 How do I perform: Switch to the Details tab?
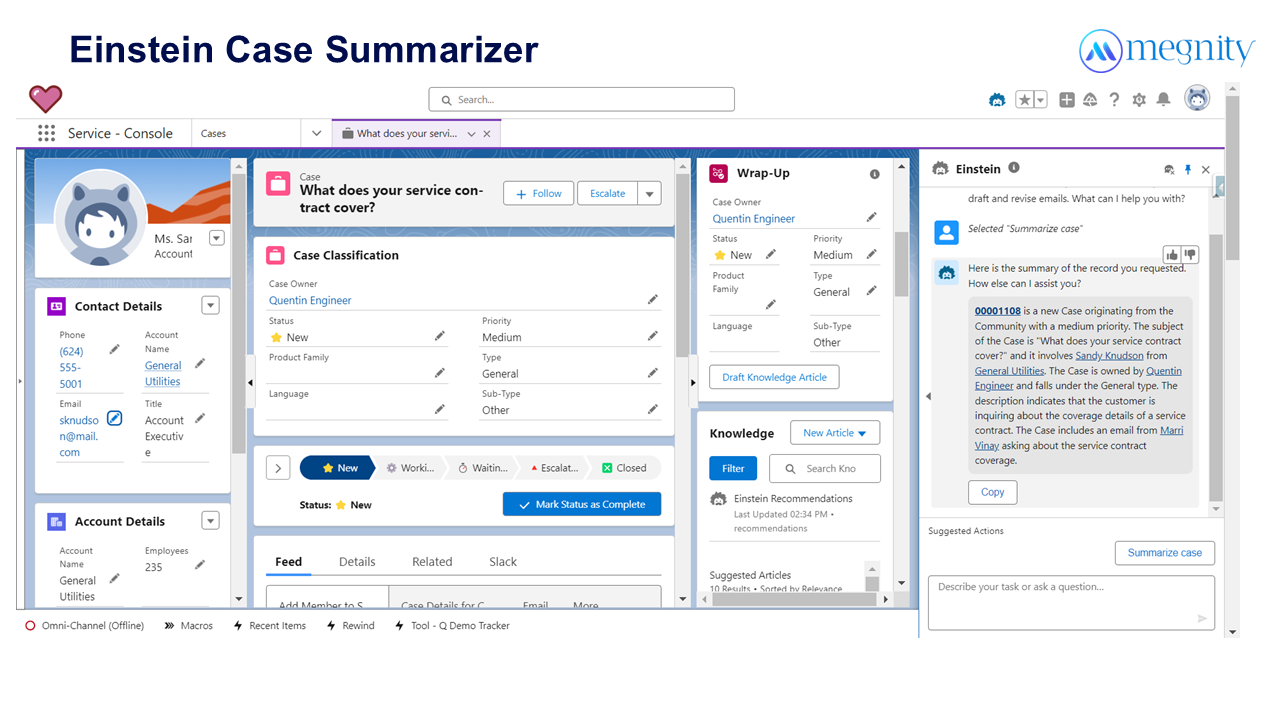pos(357,562)
